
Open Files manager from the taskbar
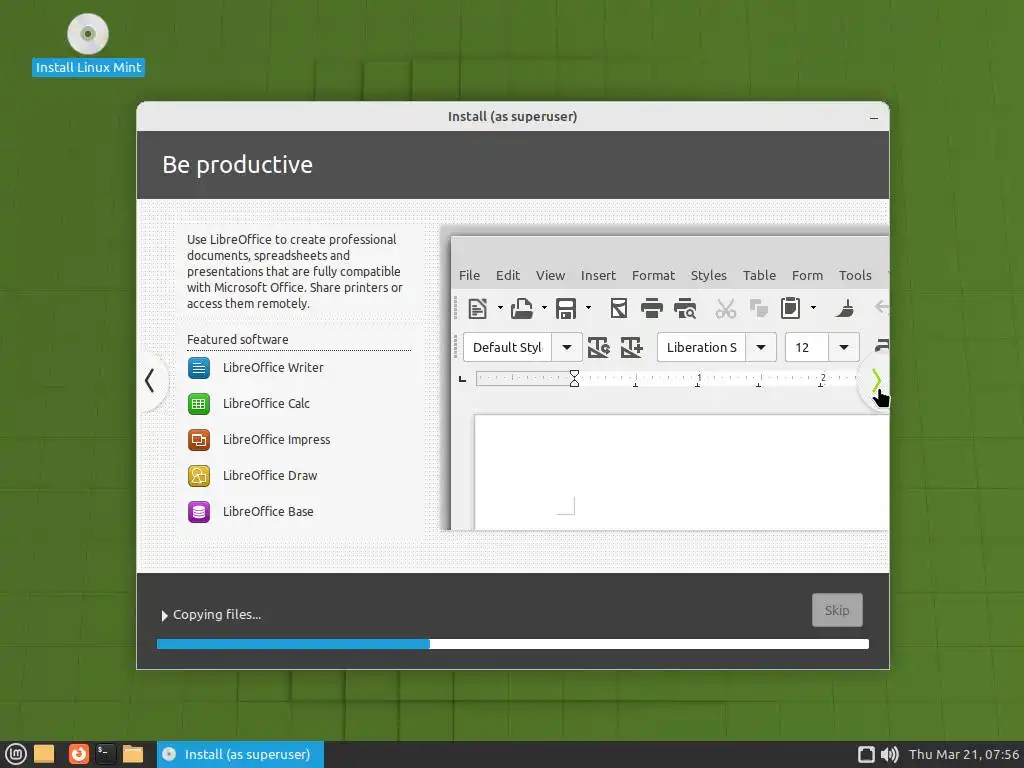(133, 754)
